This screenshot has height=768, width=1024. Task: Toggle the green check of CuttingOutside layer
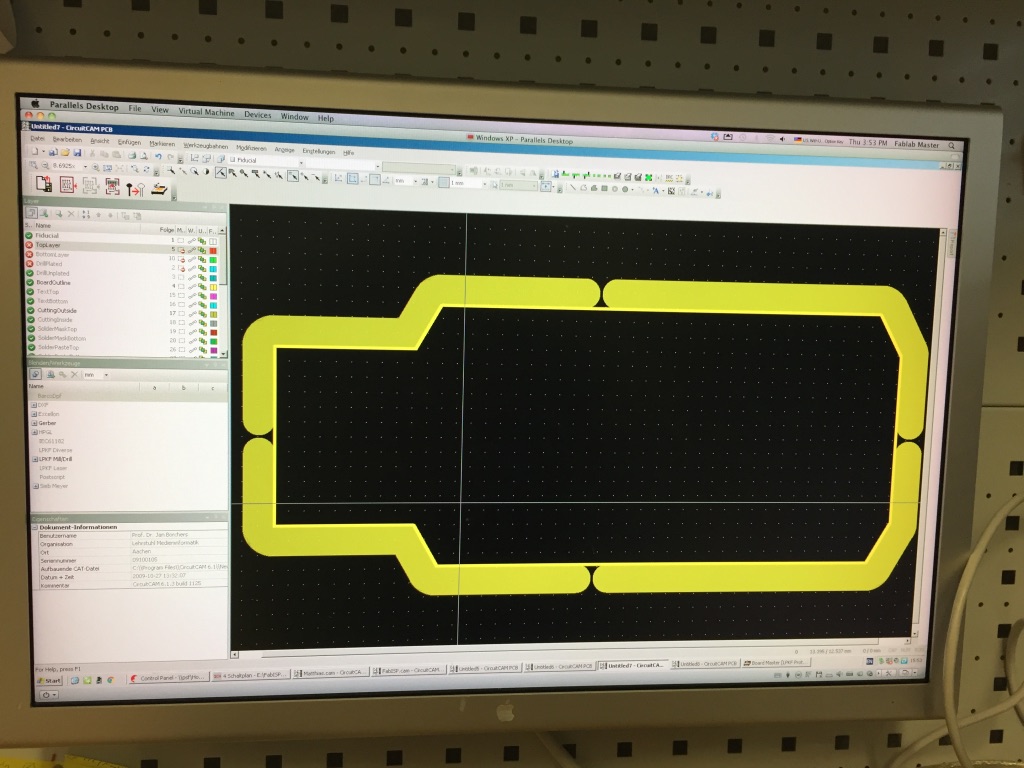click(x=29, y=310)
